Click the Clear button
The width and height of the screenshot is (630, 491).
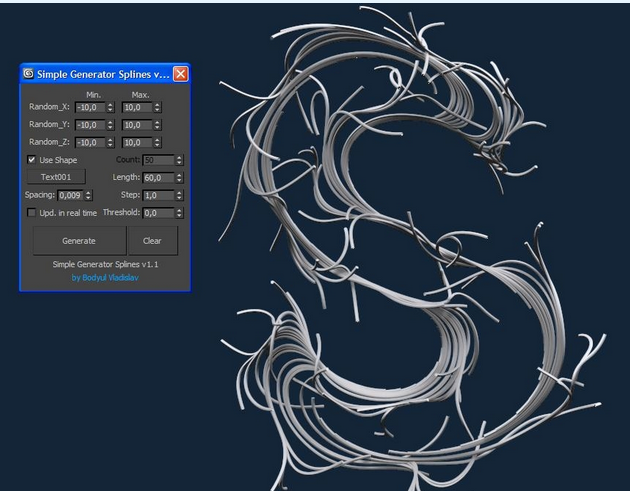[152, 241]
